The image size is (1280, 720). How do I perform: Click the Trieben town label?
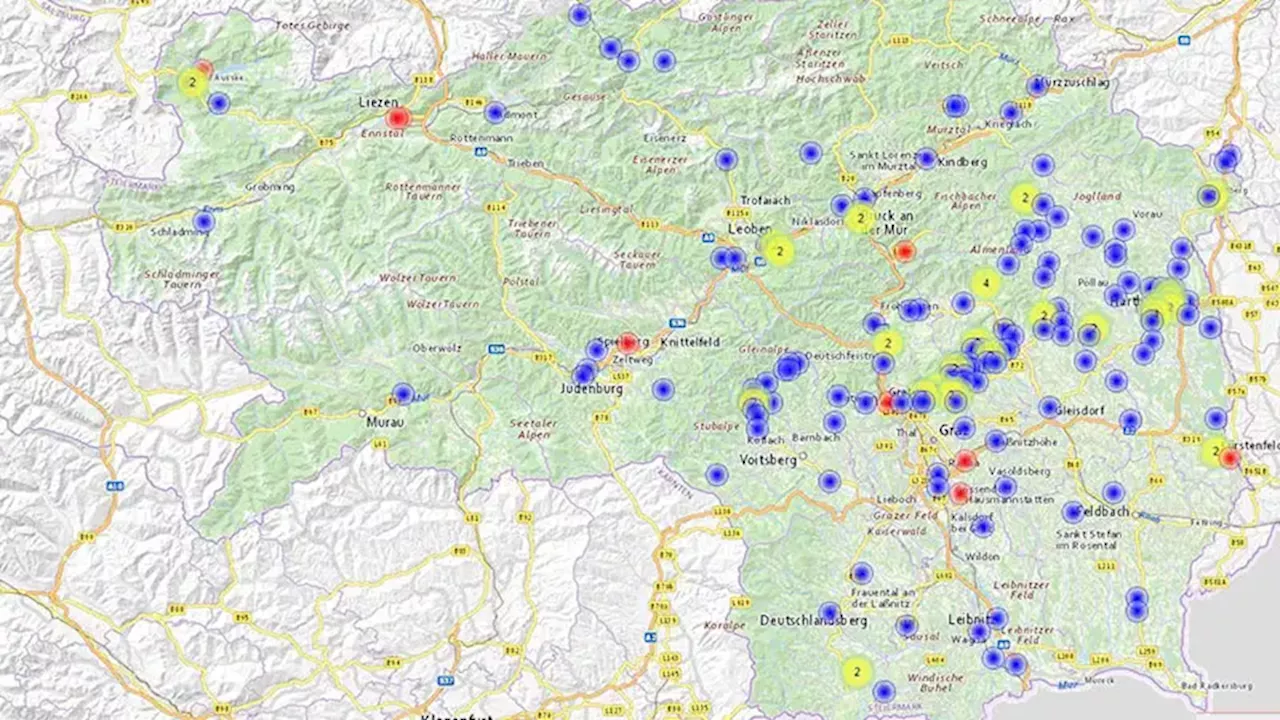[524, 162]
